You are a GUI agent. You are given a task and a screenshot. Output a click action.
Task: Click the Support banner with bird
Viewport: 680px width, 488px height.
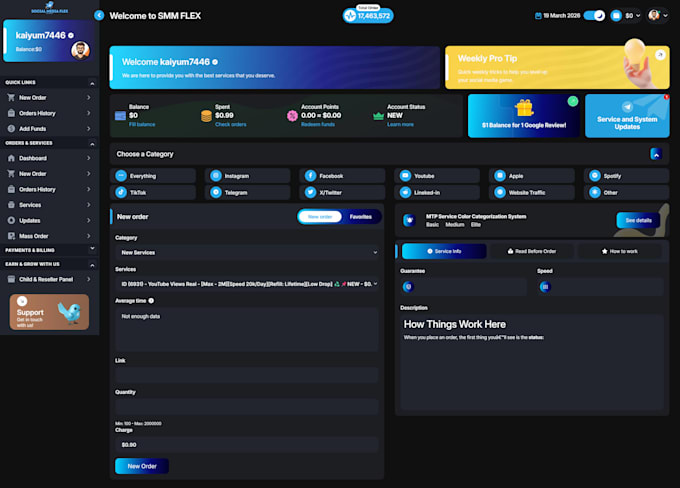click(x=49, y=312)
